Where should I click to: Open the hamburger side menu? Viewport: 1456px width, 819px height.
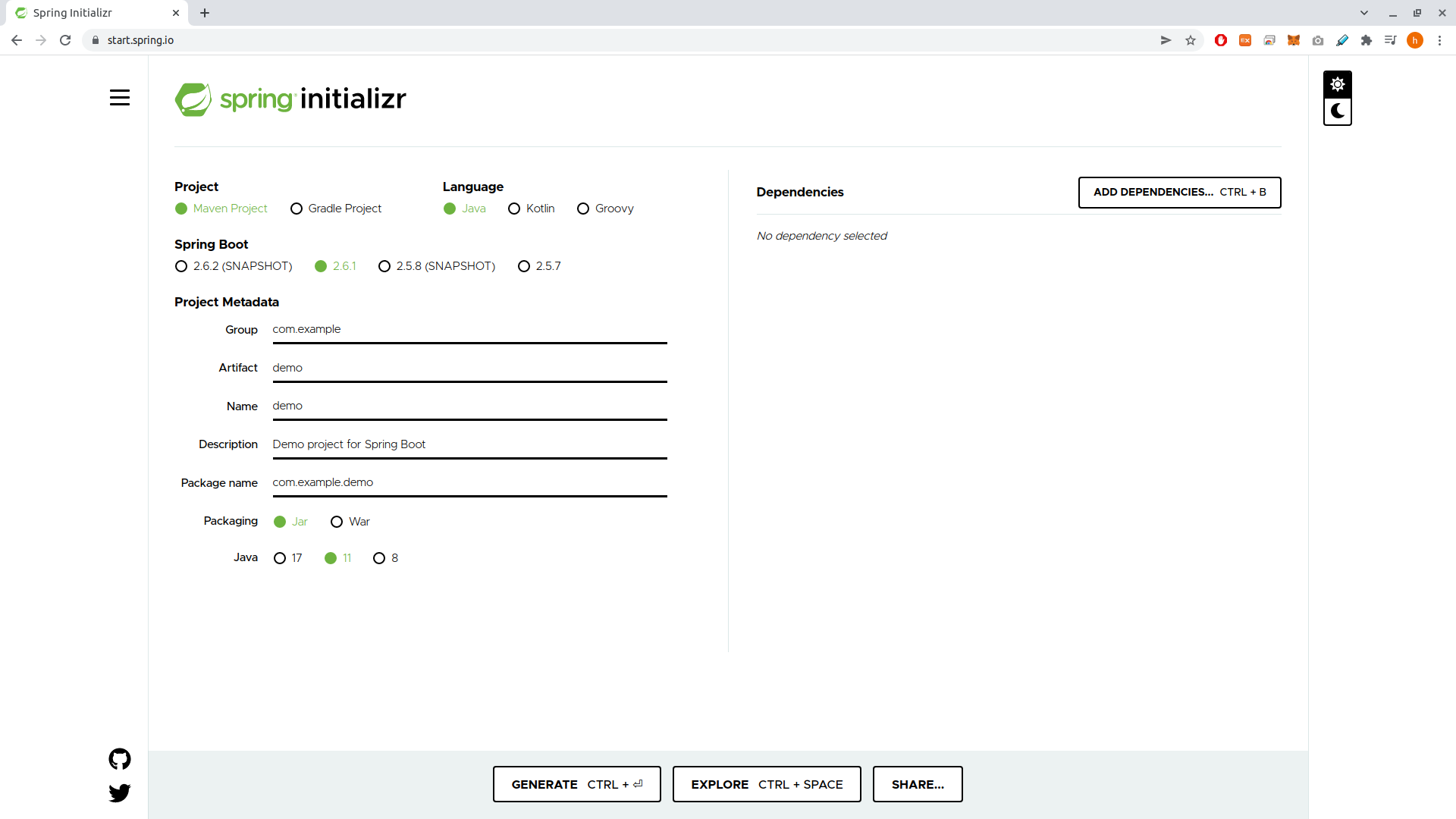tap(120, 98)
